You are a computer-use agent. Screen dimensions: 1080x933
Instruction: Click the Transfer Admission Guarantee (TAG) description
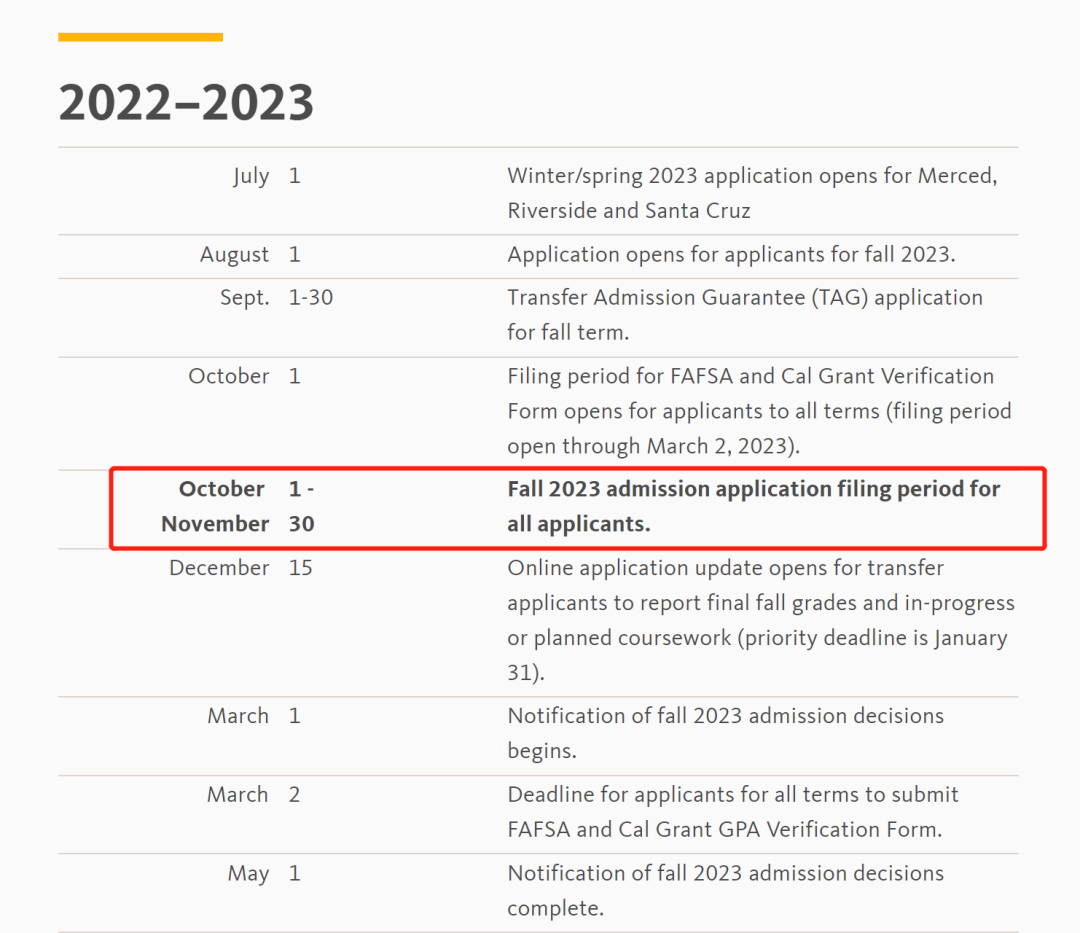pos(744,315)
